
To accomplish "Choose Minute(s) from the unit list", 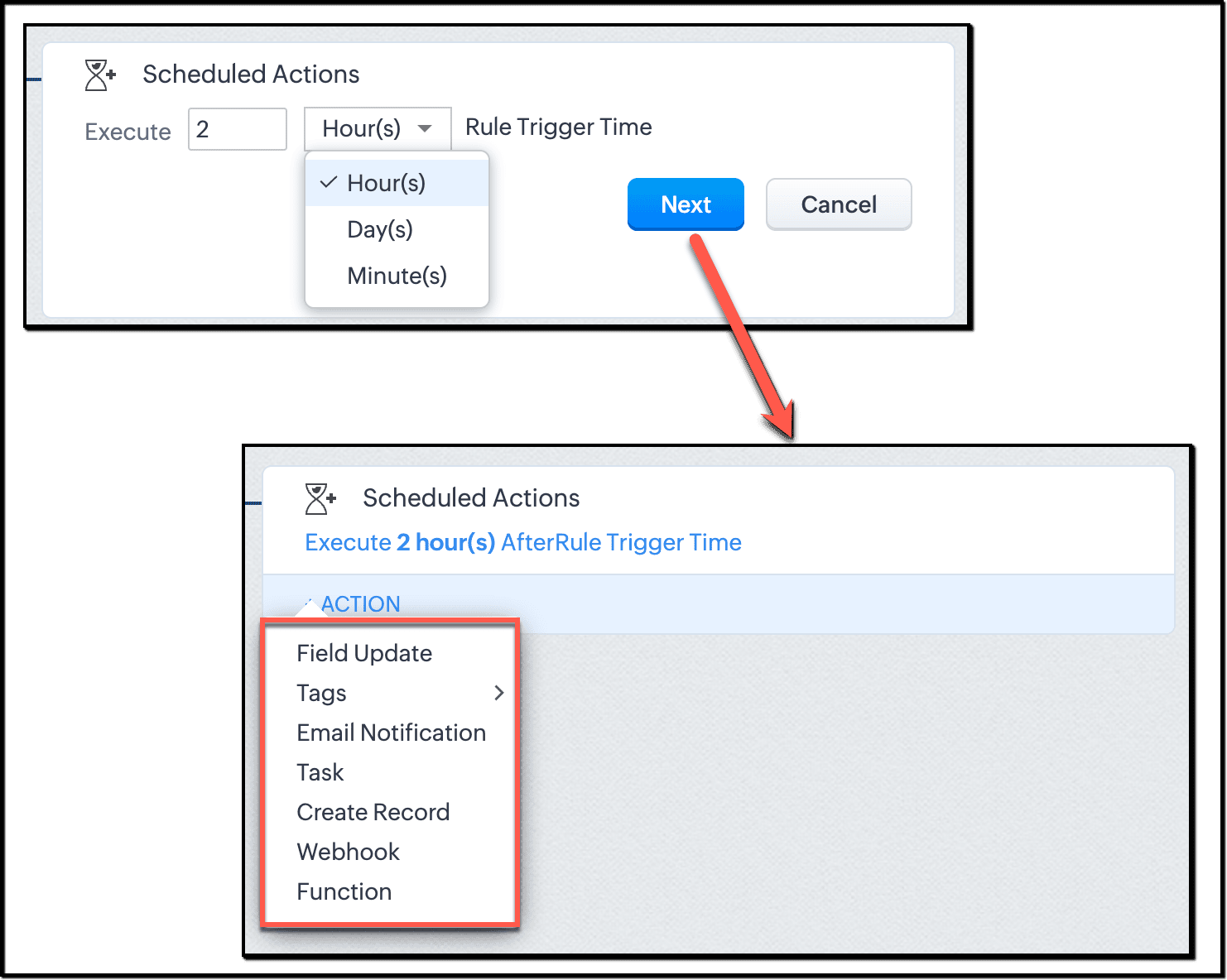I will [x=397, y=276].
